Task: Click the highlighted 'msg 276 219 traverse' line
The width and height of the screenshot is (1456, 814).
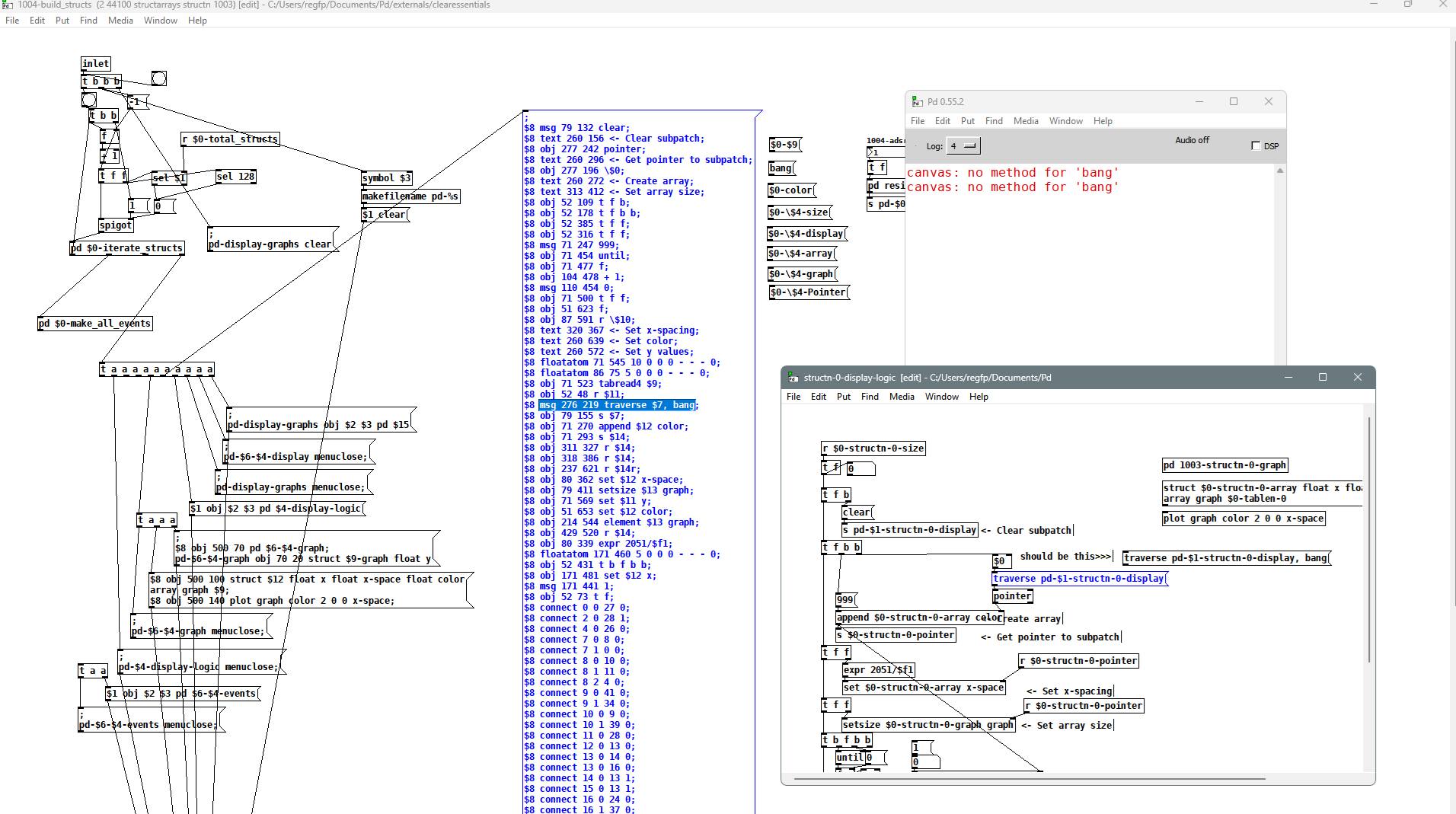Action: (618, 405)
